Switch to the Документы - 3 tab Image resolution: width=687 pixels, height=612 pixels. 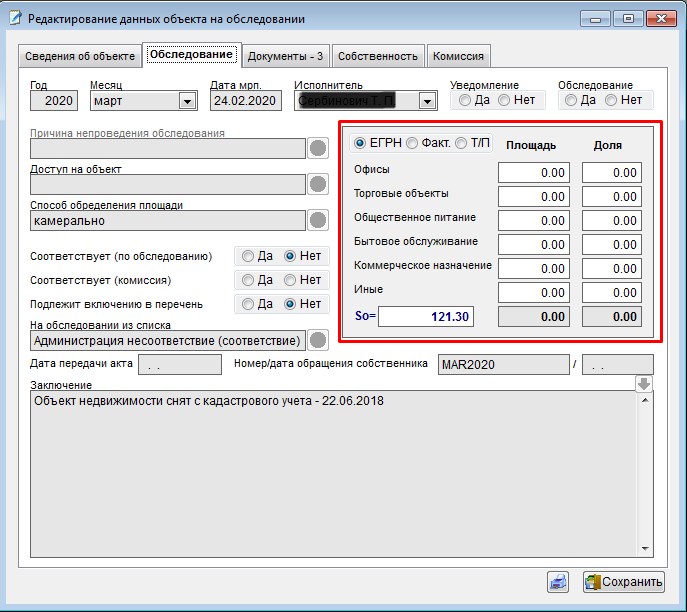click(x=286, y=56)
